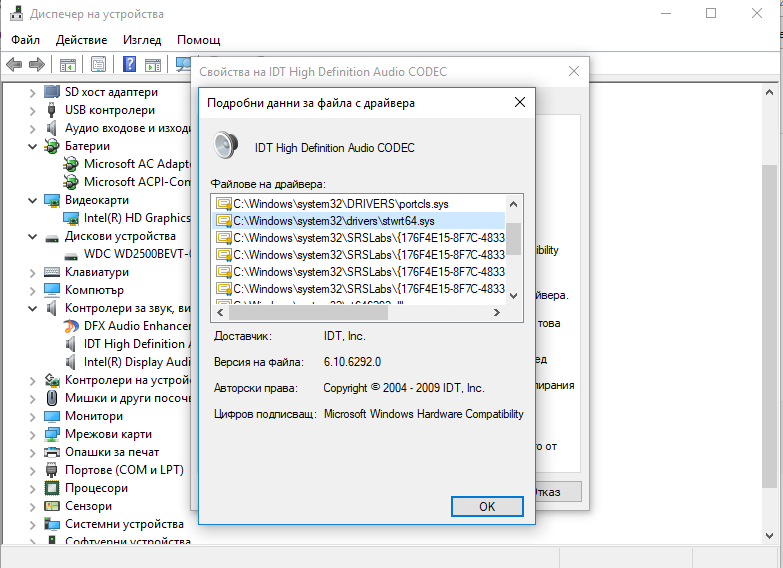The image size is (783, 568).
Task: Click the provider value IDT, Inc.
Action: (x=345, y=336)
